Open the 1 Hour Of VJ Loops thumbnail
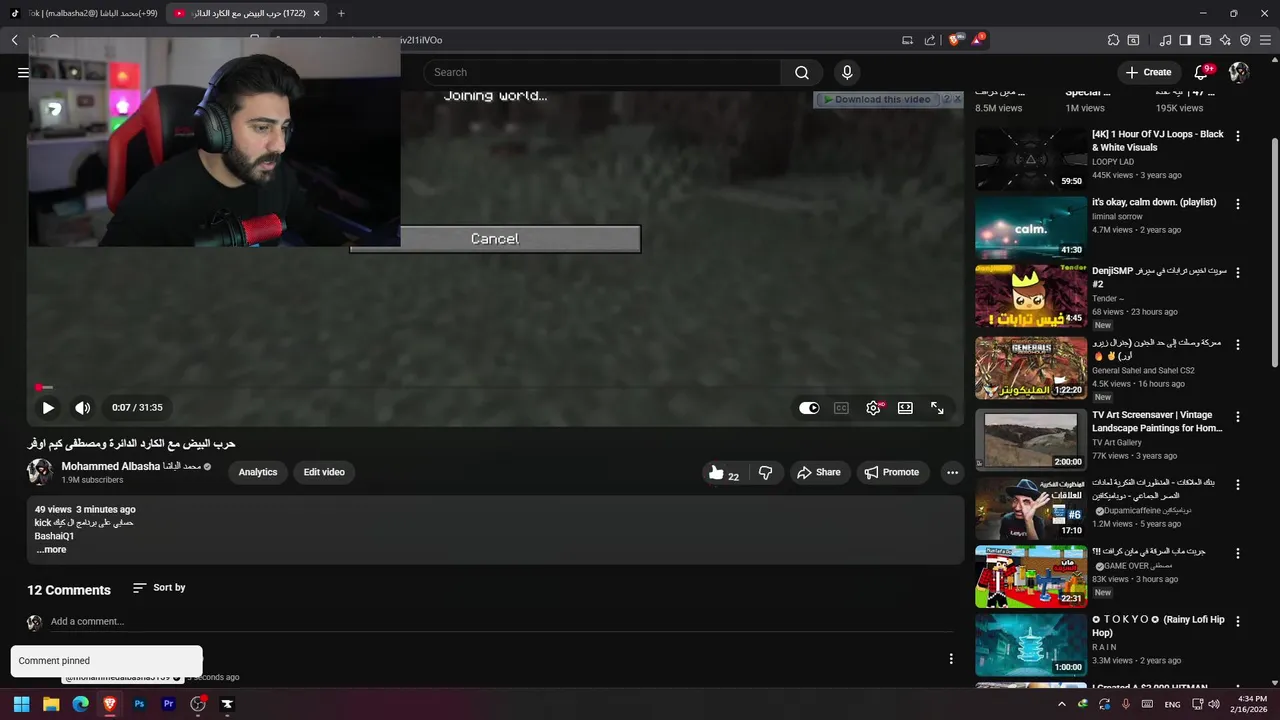Screen dimensions: 1280x720 pyautogui.click(x=1030, y=158)
